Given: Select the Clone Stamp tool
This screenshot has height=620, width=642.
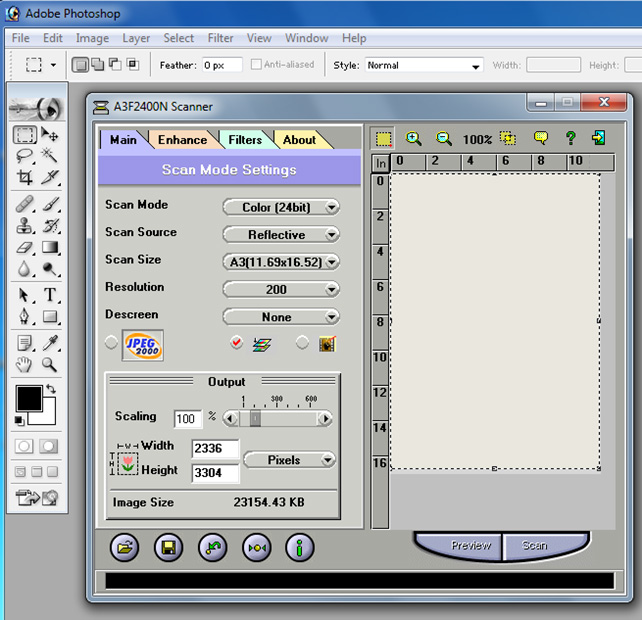Looking at the screenshot, I should tap(24, 226).
